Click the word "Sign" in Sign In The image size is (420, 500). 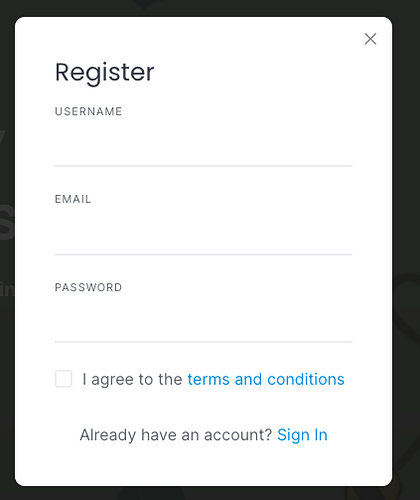click(x=293, y=435)
